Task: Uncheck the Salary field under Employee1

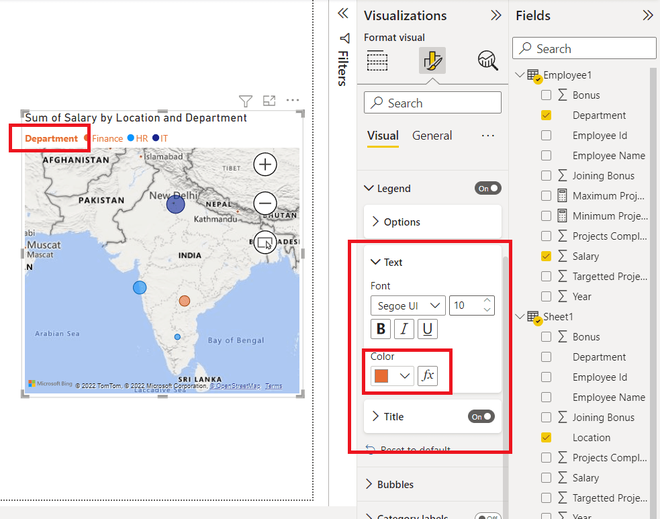Action: [x=546, y=256]
